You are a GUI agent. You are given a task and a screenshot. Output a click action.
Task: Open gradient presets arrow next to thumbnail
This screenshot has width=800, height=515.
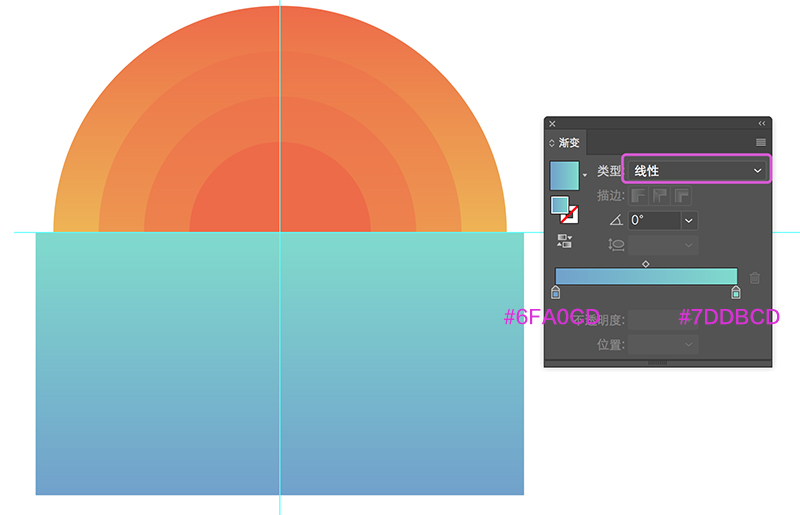(x=585, y=176)
